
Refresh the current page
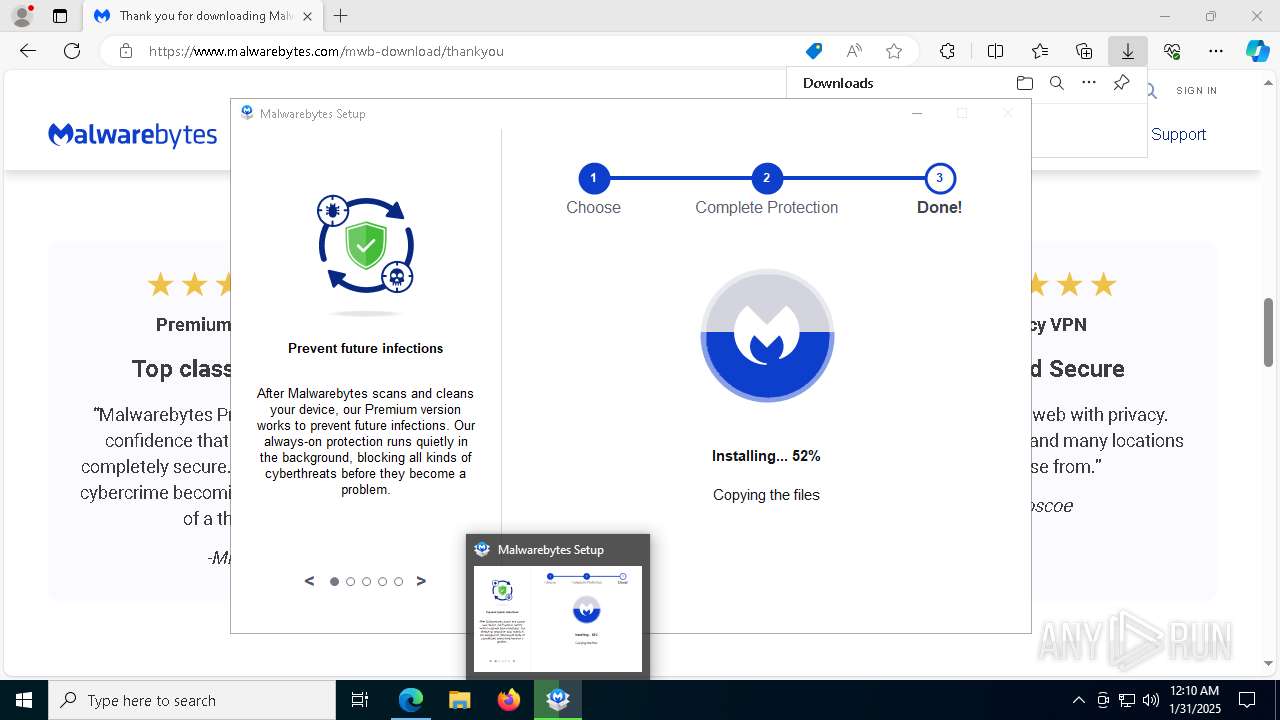click(72, 51)
